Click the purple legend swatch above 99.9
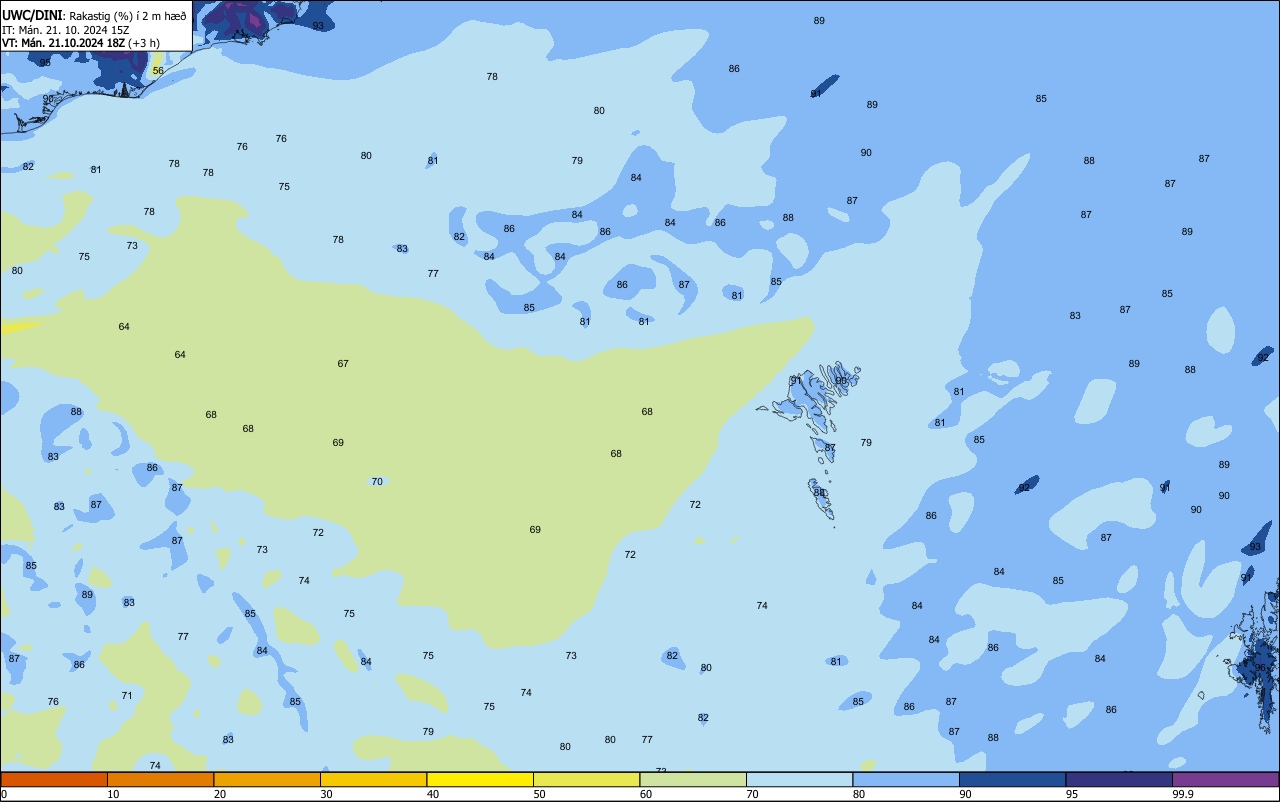Image resolution: width=1280 pixels, height=802 pixels. point(1225,779)
